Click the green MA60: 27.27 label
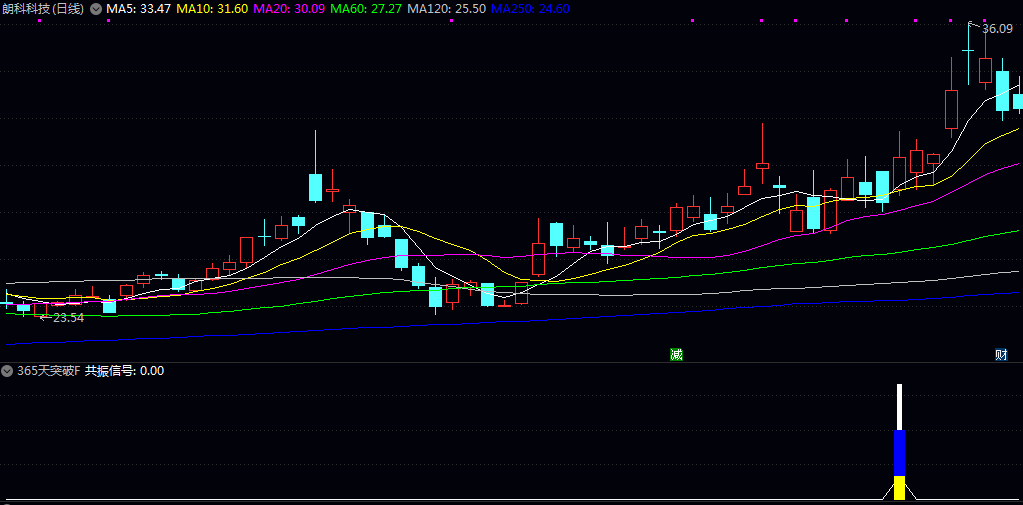This screenshot has width=1023, height=505. [365, 9]
